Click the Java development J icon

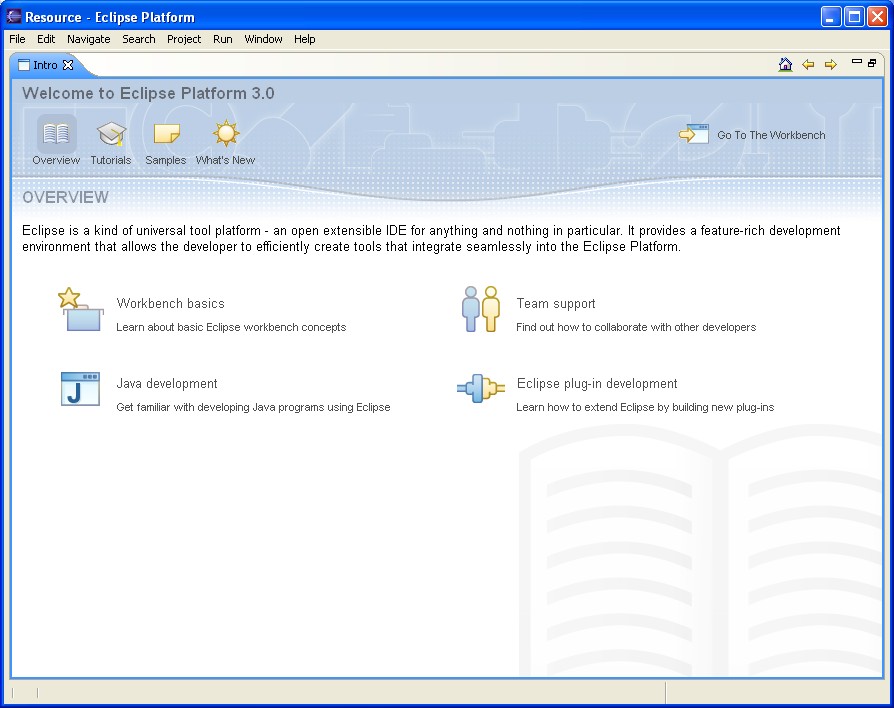(x=80, y=389)
